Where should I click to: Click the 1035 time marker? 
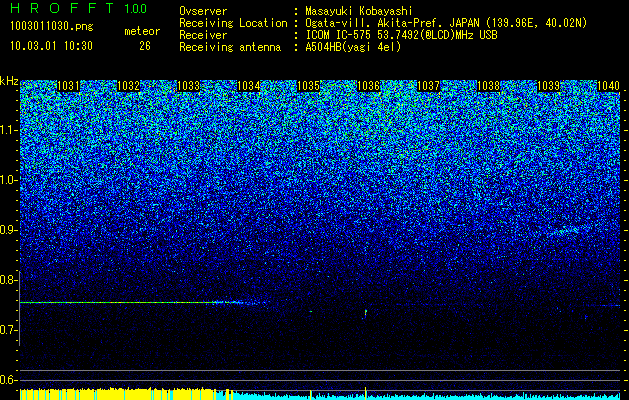[x=308, y=86]
